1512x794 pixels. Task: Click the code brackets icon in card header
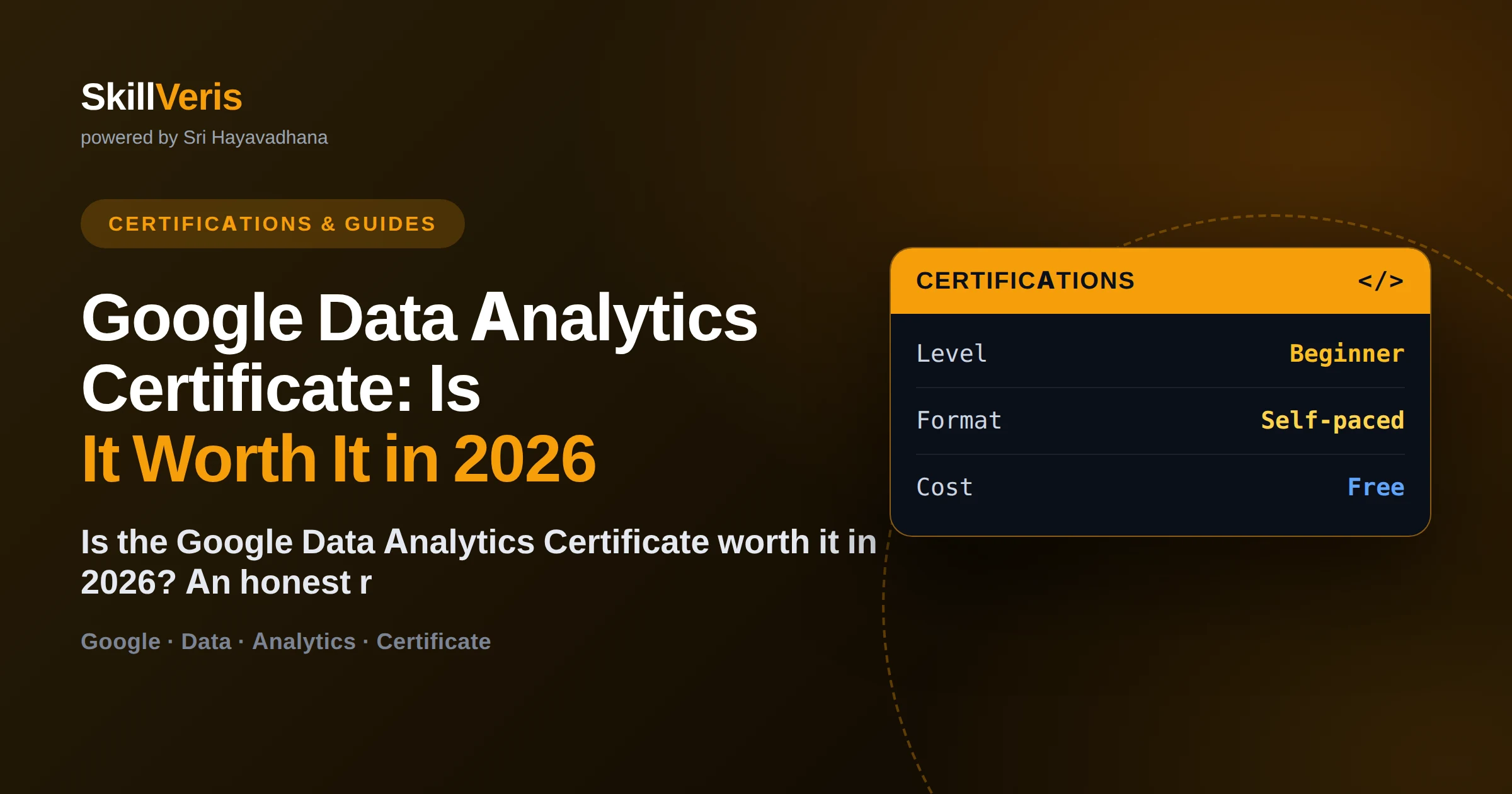(1380, 280)
